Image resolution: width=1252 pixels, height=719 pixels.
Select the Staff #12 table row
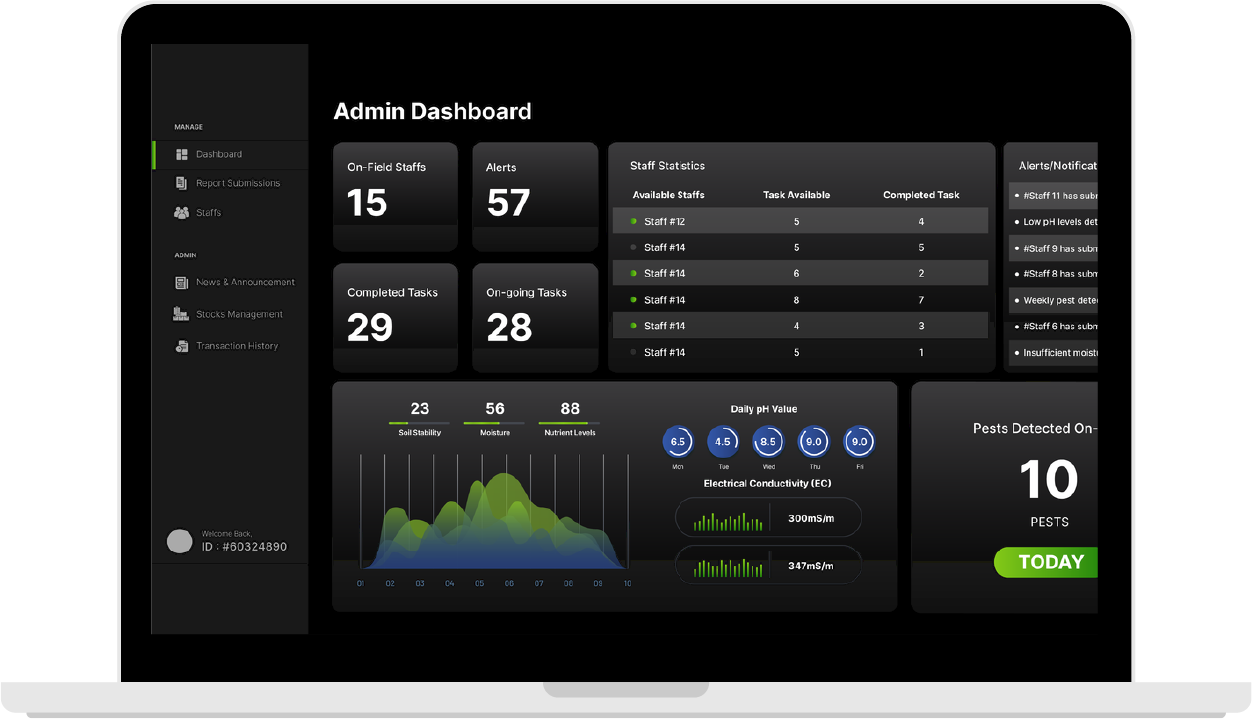[800, 221]
